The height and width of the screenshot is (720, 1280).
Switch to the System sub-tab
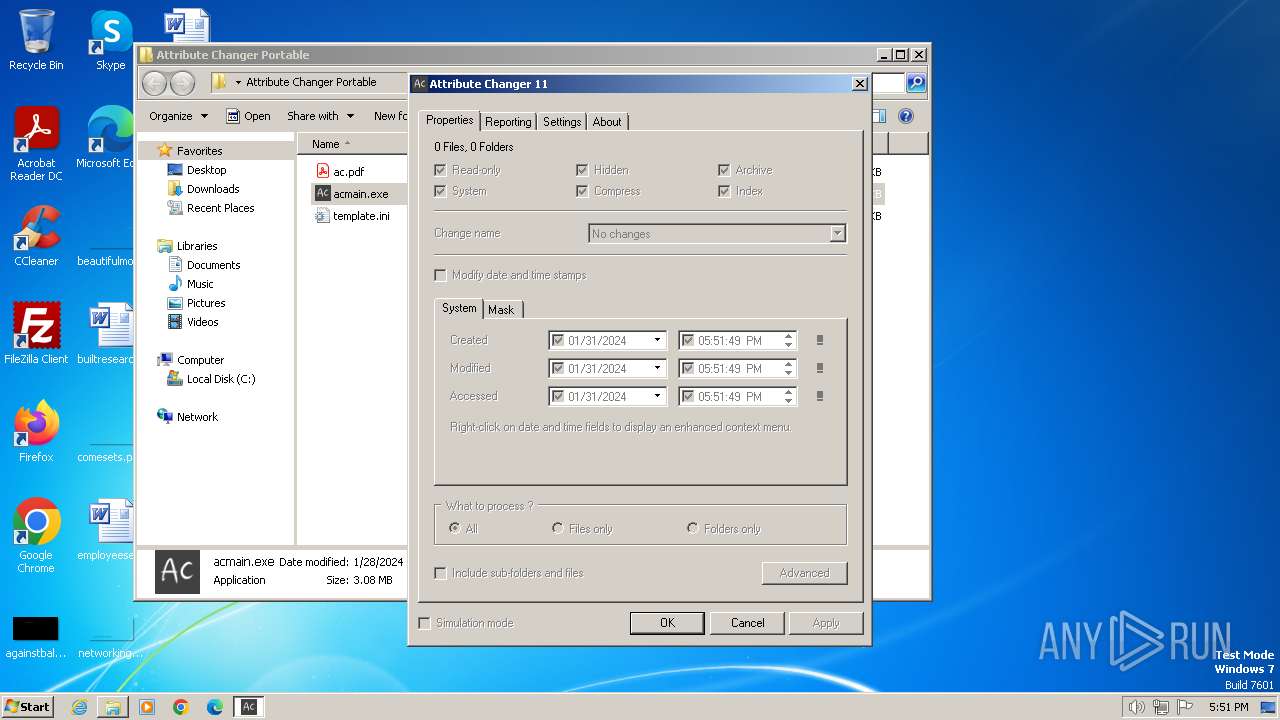pos(459,308)
